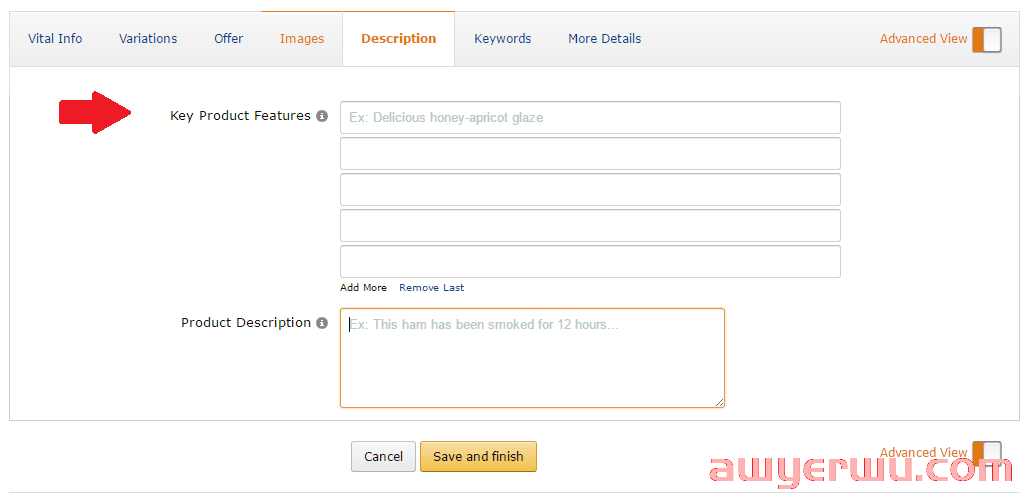Click info icon next to Key Product Features
Screen dimensions: 1031x501
point(322,116)
